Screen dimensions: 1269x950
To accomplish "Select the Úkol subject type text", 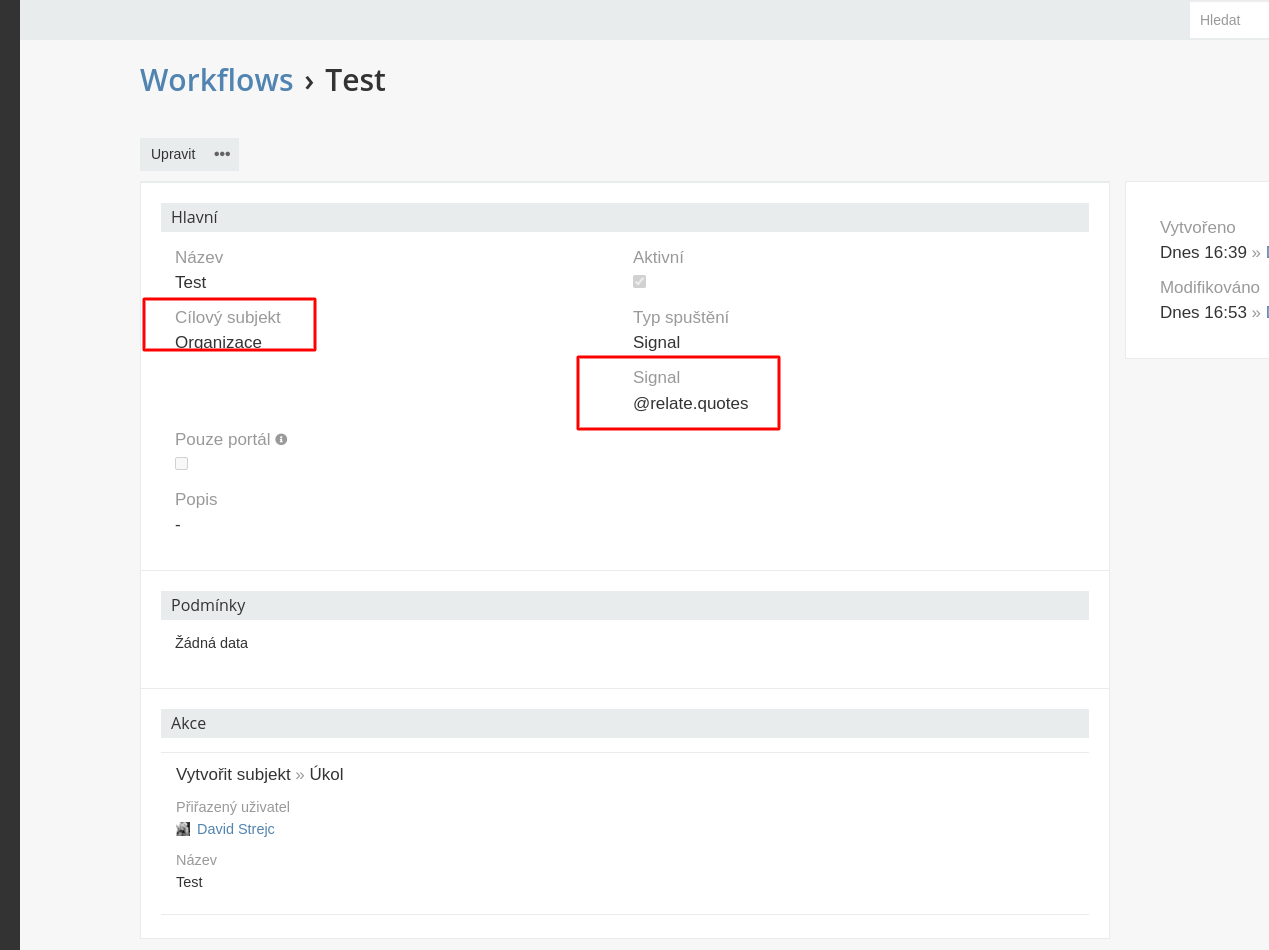I will click(326, 774).
